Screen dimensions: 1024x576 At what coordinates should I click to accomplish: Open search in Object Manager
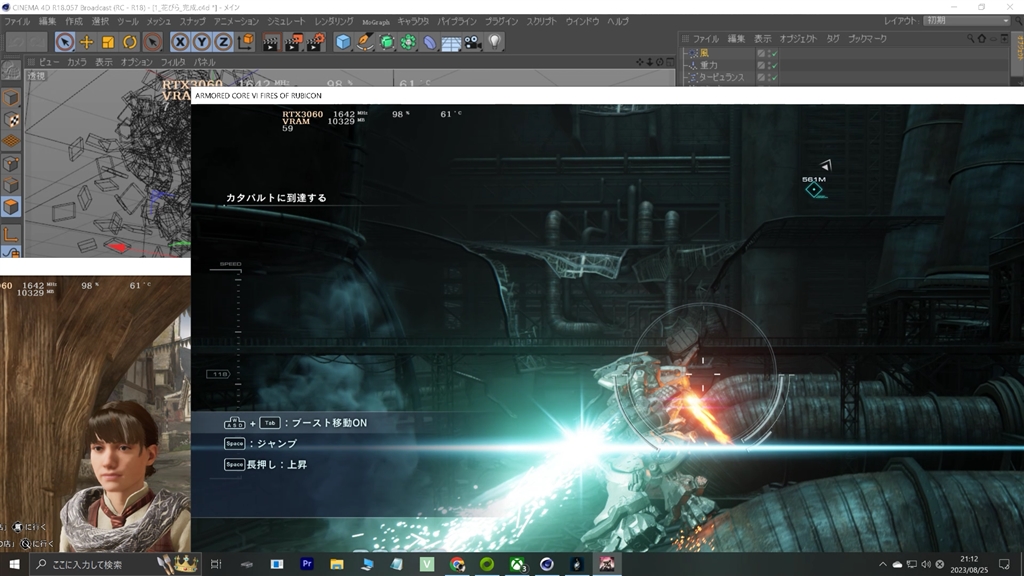(x=970, y=39)
